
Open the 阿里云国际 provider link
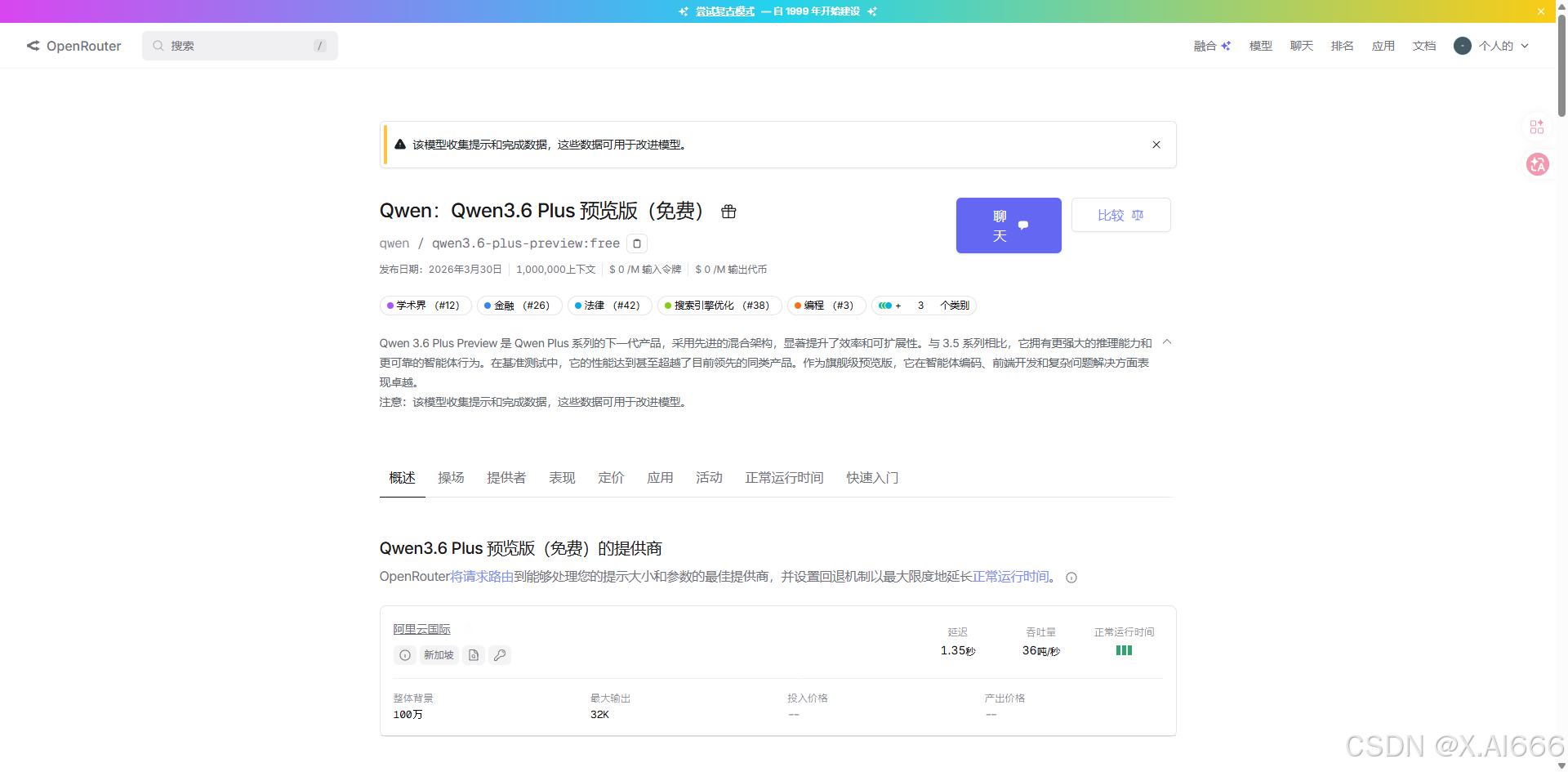[x=421, y=629]
